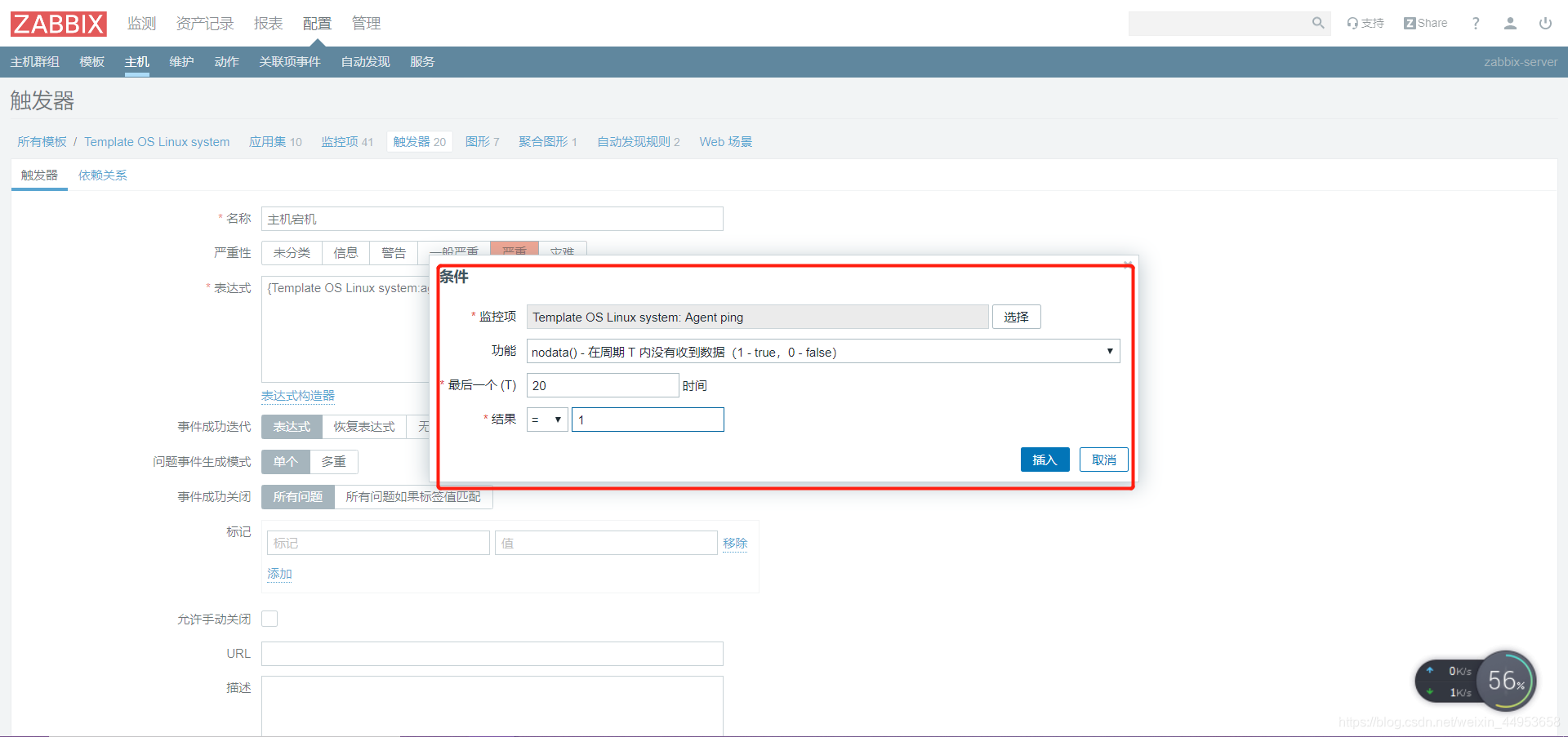Image resolution: width=1568 pixels, height=737 pixels.
Task: Go to 主机 submenu
Action: click(x=136, y=62)
